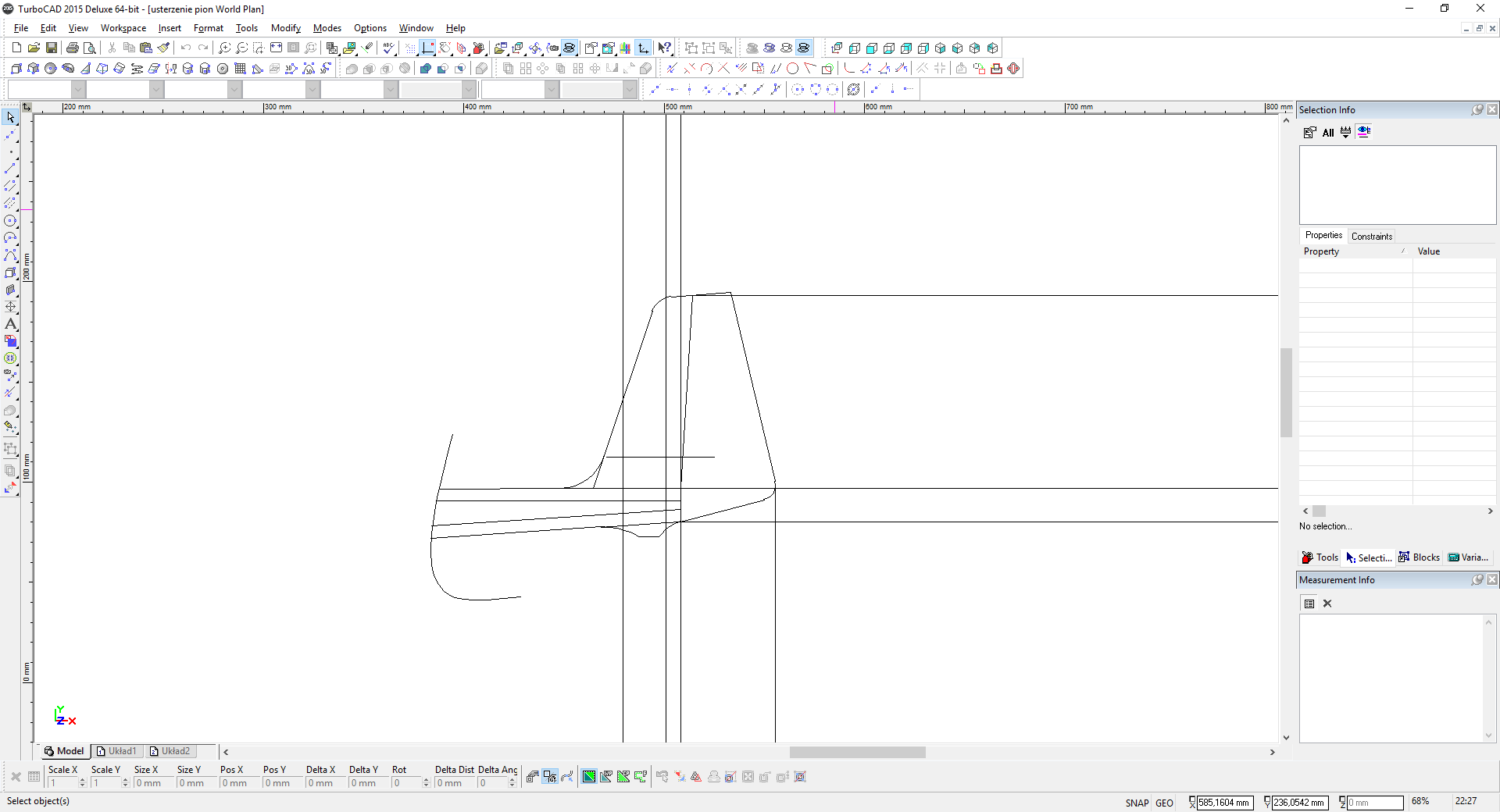The width and height of the screenshot is (1500, 812).
Task: Select the 3D Box primitive tool
Action: point(16,69)
